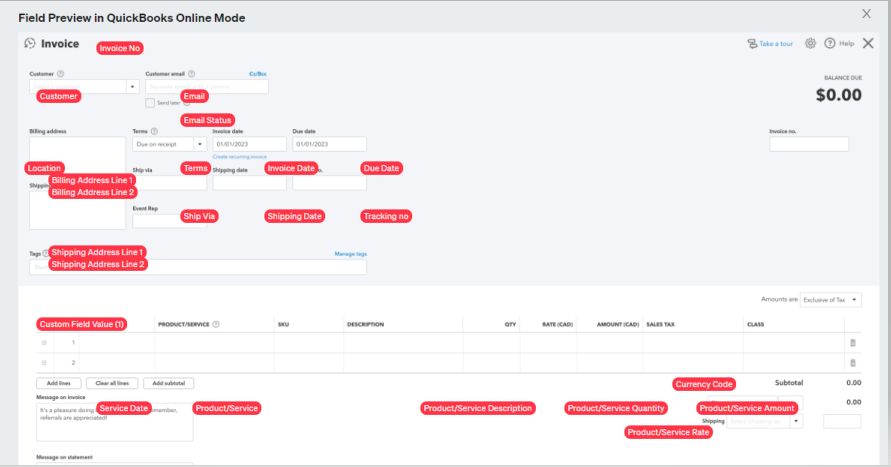Open invoice settings gear
891x467 pixels.
pyautogui.click(x=810, y=43)
